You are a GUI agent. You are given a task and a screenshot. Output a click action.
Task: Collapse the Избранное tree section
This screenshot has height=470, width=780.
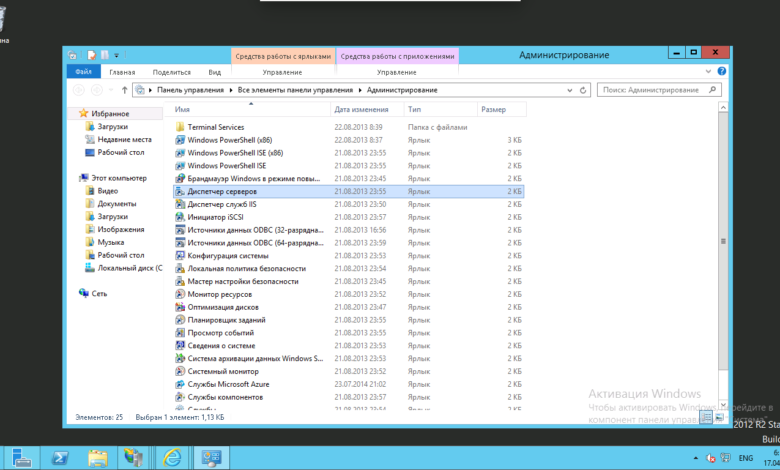(74, 114)
